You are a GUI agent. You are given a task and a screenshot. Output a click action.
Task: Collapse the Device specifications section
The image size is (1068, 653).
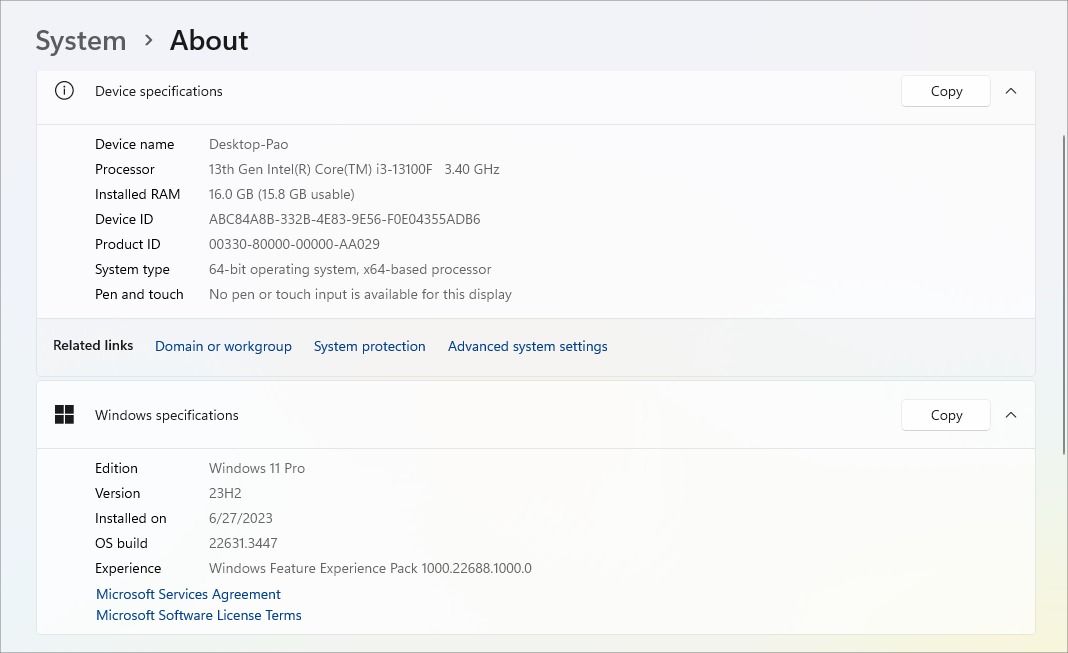click(1010, 90)
